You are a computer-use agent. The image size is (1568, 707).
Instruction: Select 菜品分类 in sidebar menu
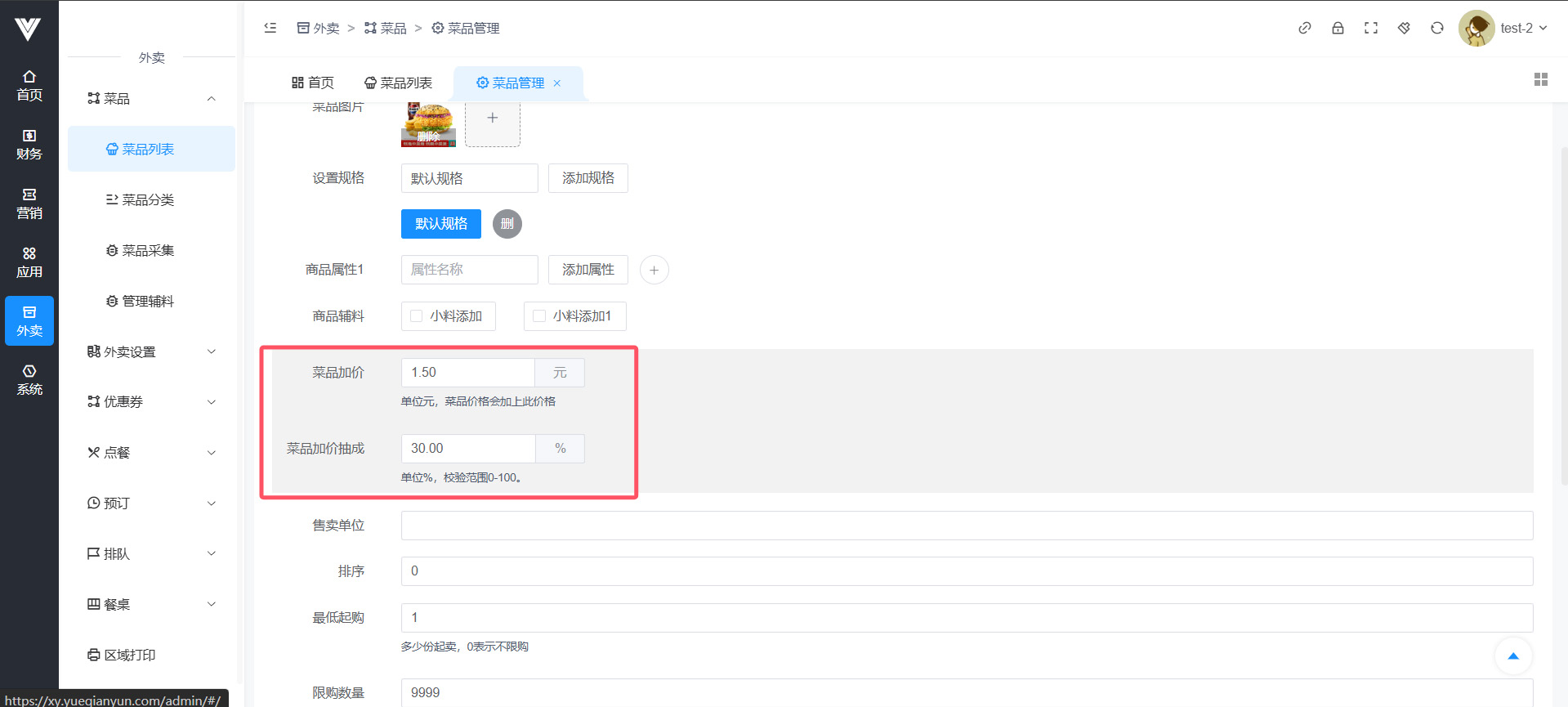point(147,199)
